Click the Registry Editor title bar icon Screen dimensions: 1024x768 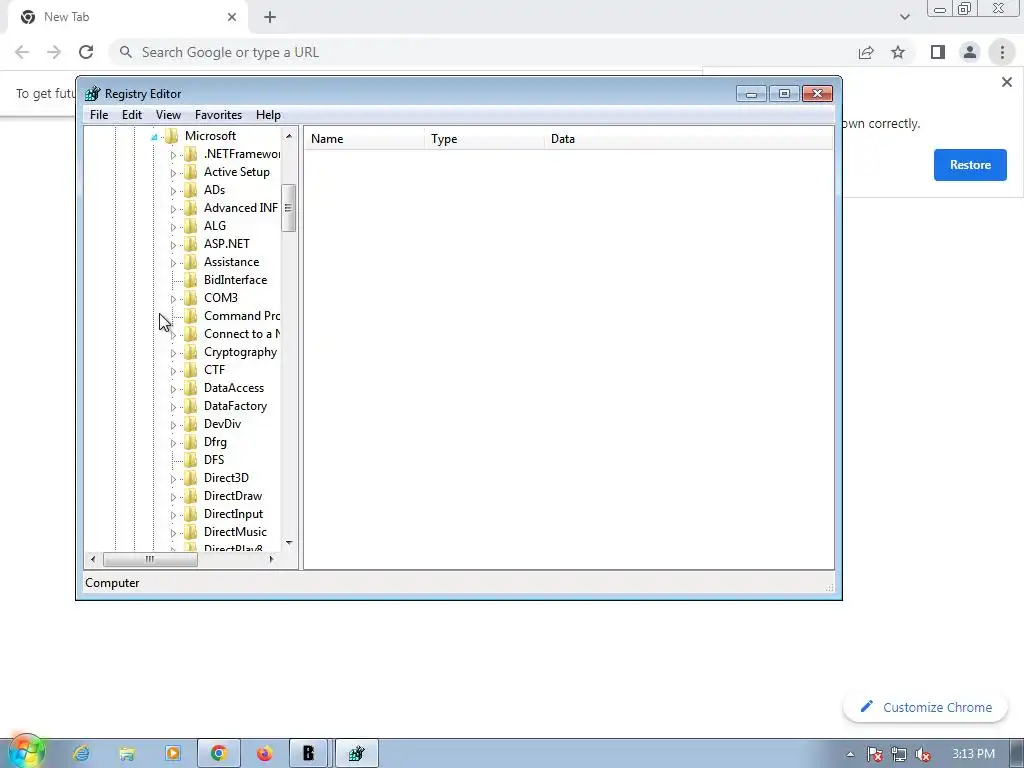(93, 94)
